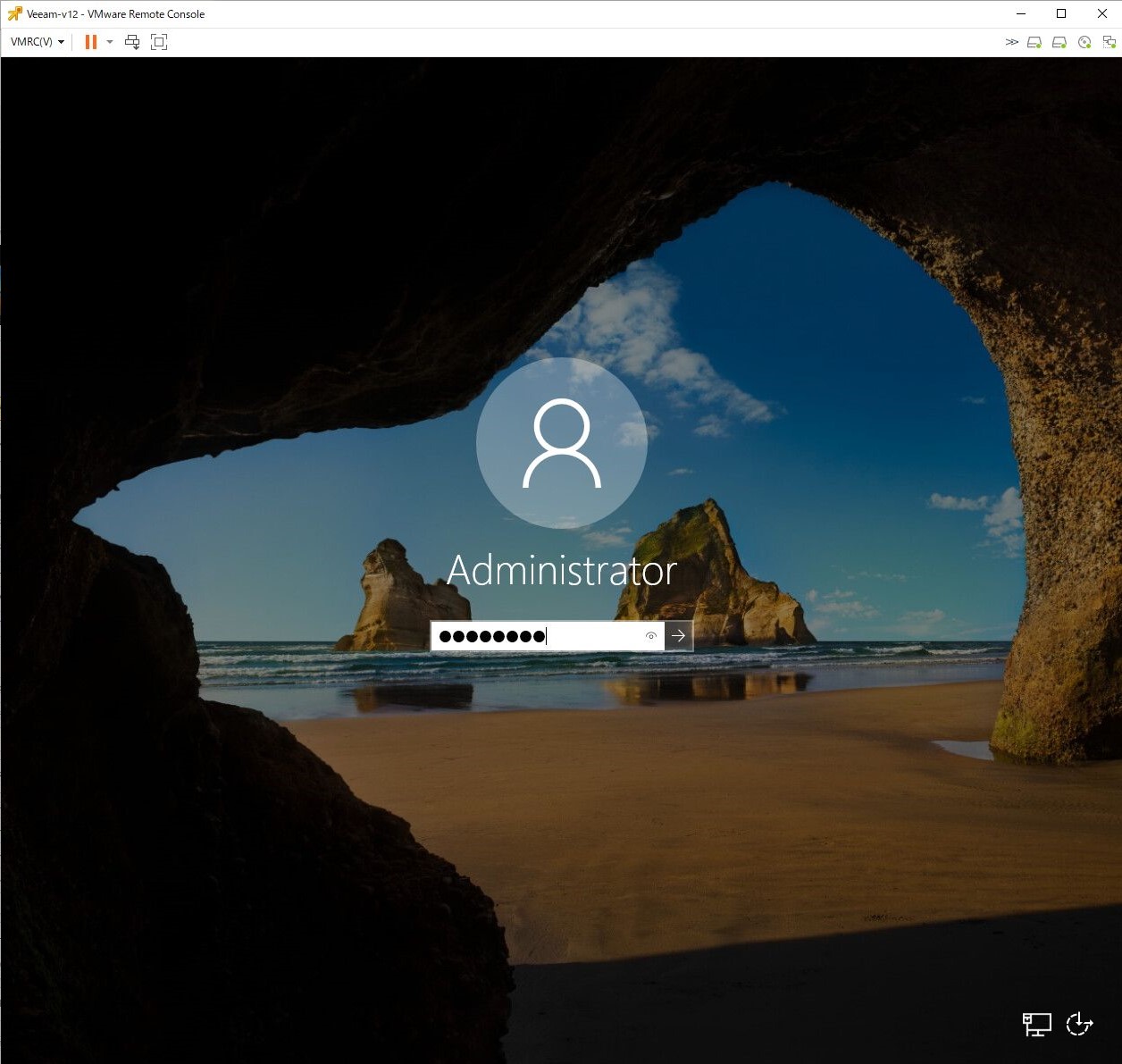The width and height of the screenshot is (1122, 1064).
Task: Click the Administrator user avatar
Action: point(562,443)
